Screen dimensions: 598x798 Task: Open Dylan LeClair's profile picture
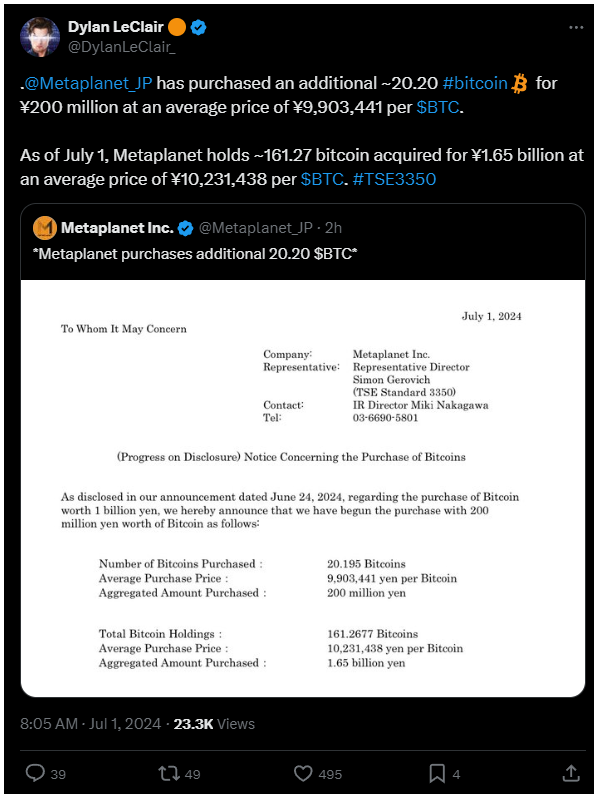click(x=40, y=37)
